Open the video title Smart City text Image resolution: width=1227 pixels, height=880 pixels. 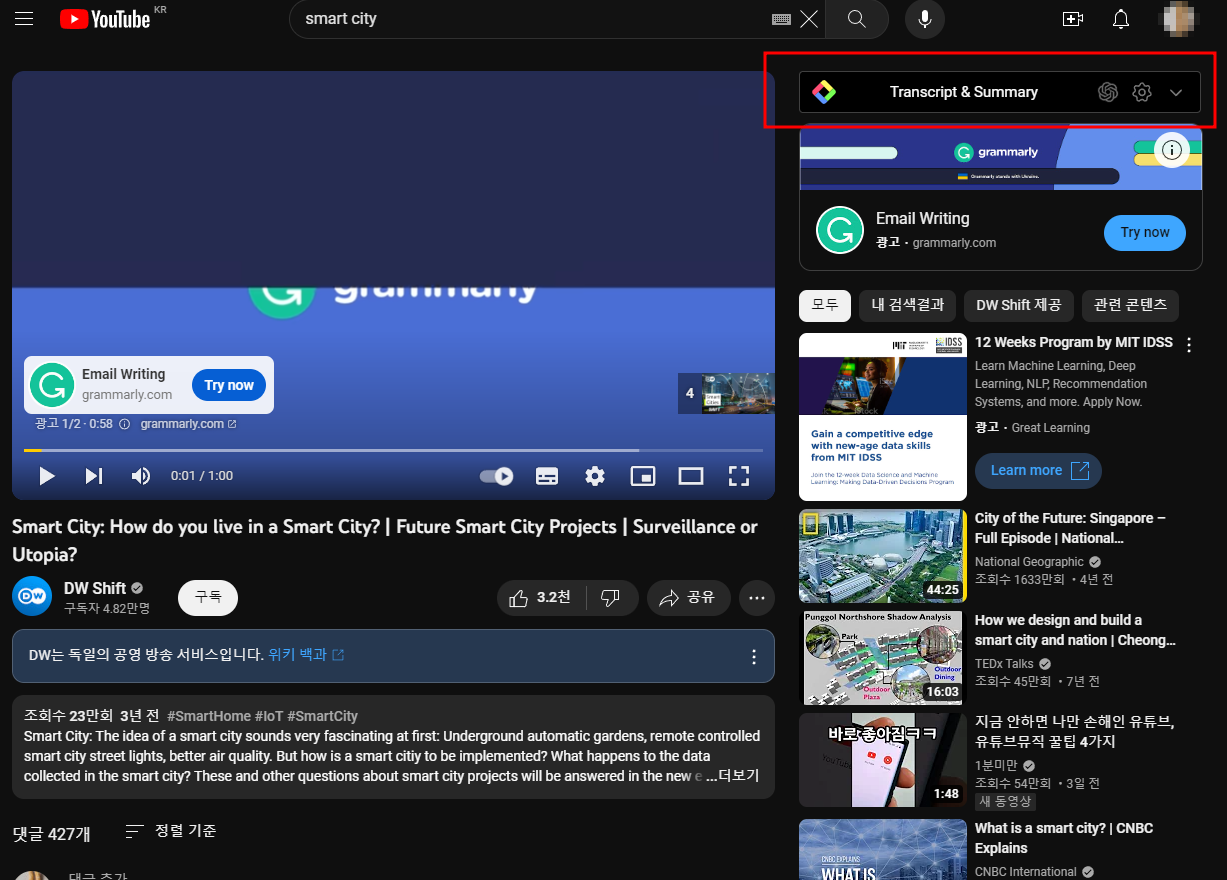[x=385, y=540]
